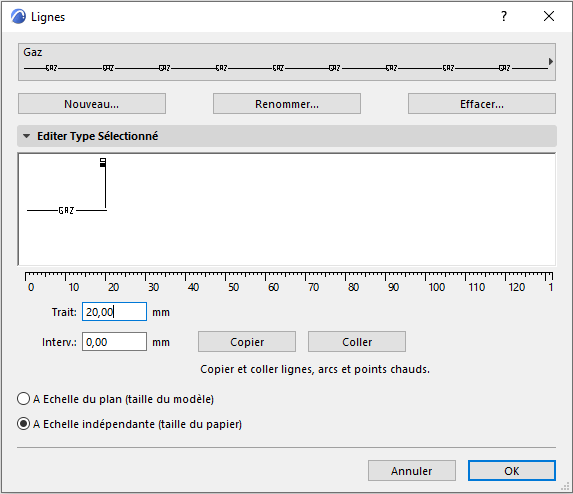Select the black handle atop vertical line
Viewport: 573px width, 494px height.
point(103,163)
